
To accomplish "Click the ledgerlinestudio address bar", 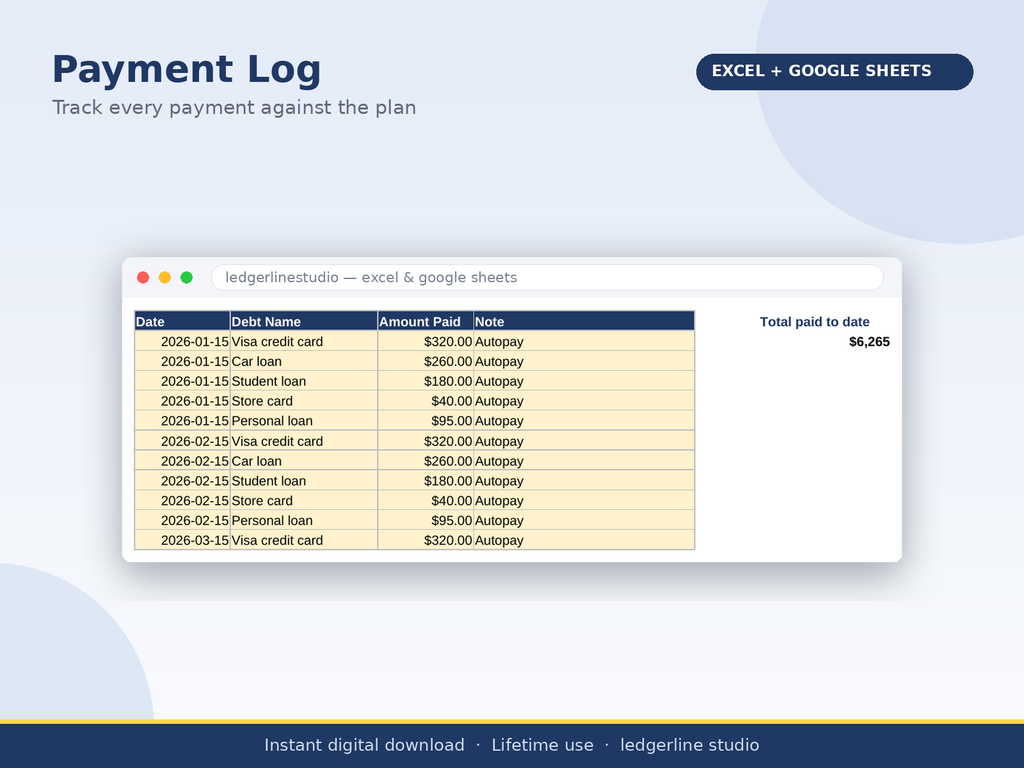I will pyautogui.click(x=547, y=278).
